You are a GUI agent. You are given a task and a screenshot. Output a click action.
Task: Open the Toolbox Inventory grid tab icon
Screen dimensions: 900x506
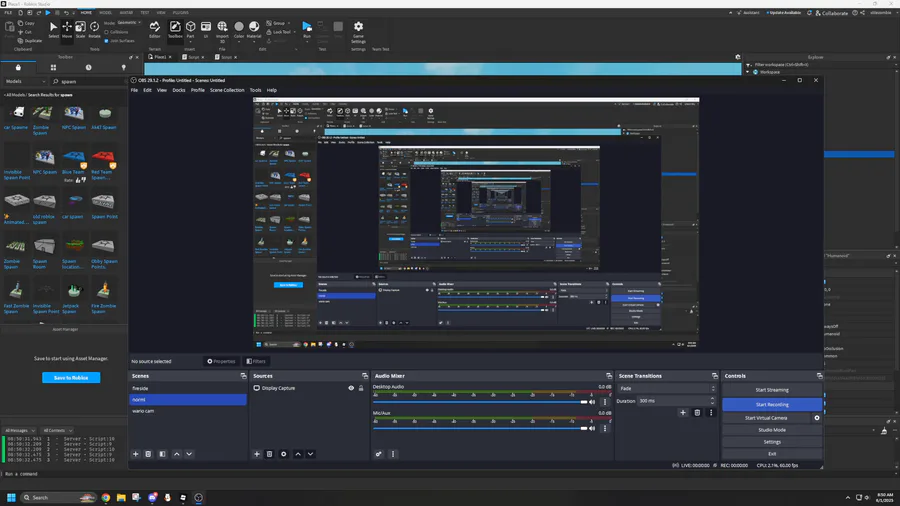[53, 67]
